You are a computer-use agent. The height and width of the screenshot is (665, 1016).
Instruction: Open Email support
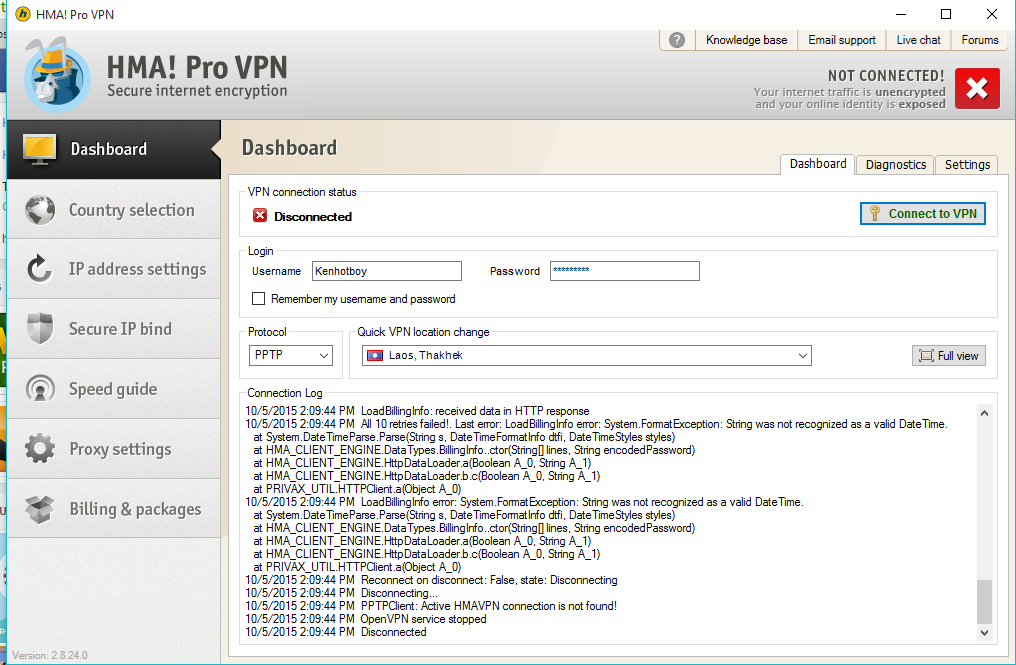[842, 40]
